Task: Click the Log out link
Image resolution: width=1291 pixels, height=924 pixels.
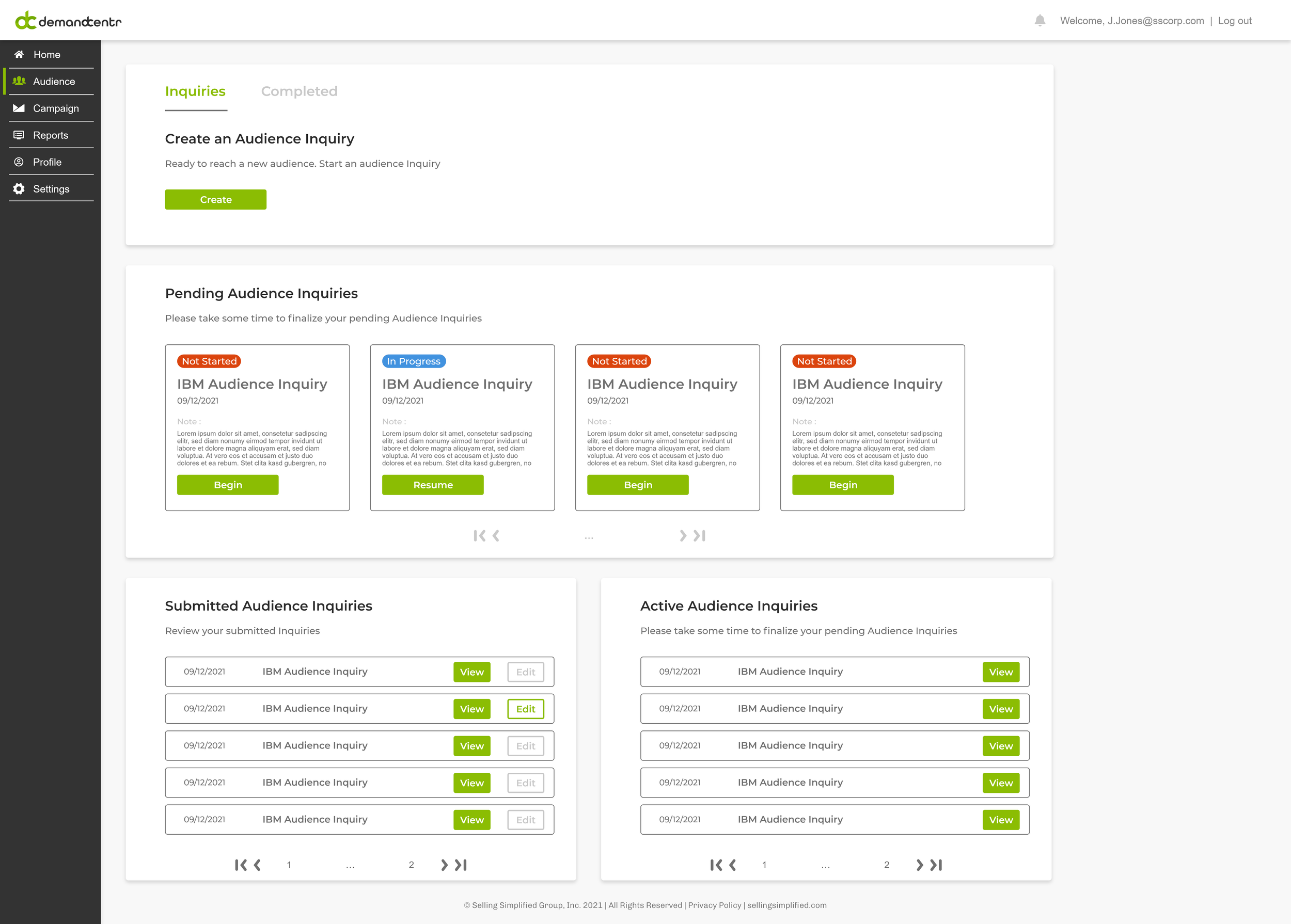Action: (x=1234, y=21)
